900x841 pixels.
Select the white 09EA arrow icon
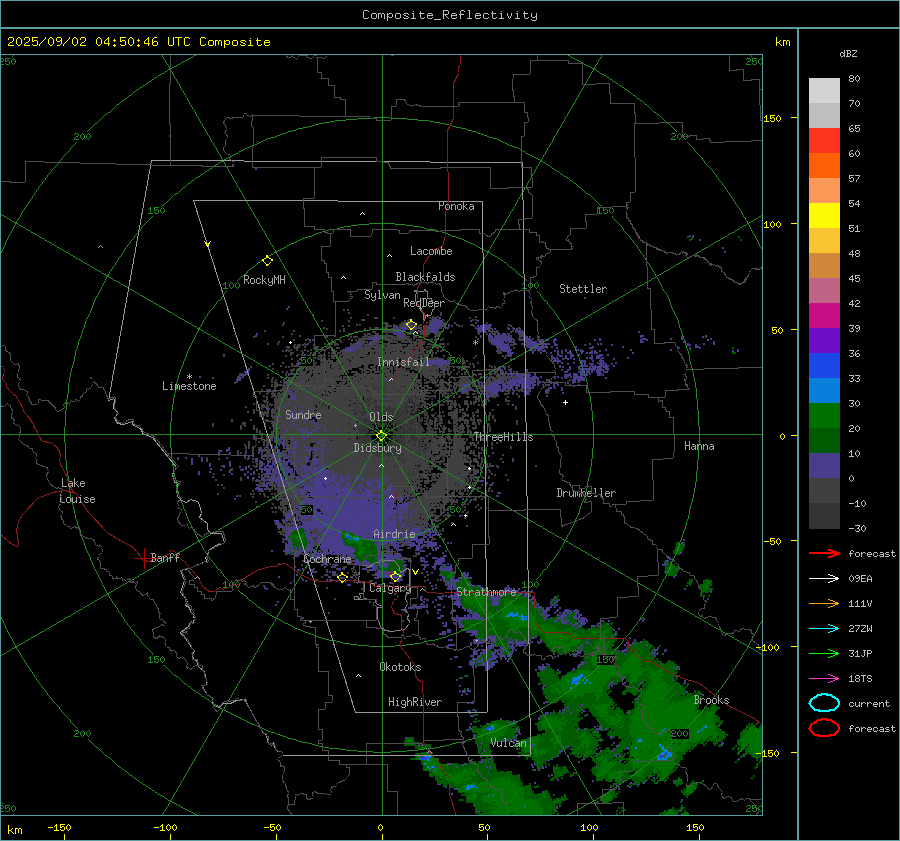click(824, 578)
